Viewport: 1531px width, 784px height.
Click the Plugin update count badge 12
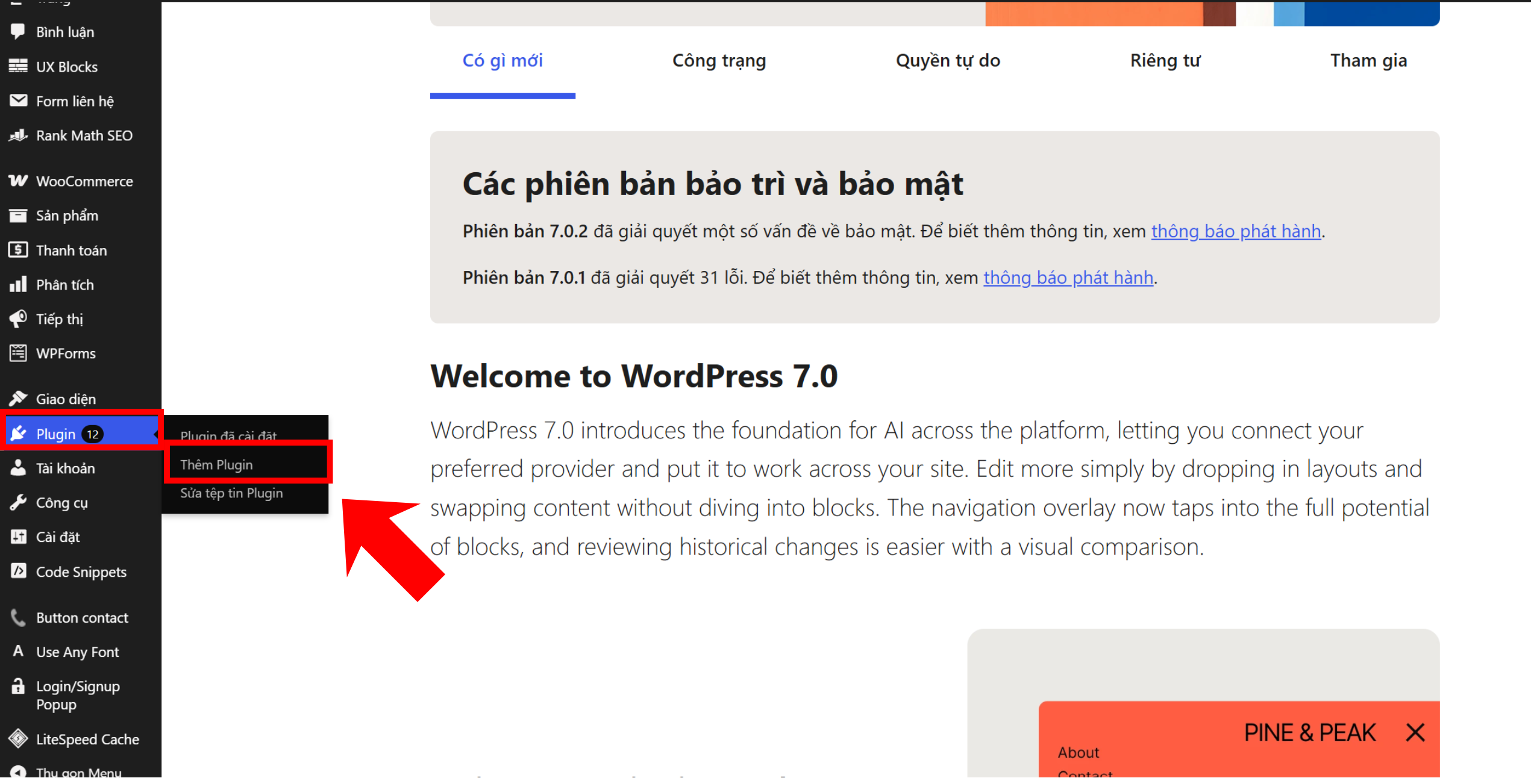92,434
